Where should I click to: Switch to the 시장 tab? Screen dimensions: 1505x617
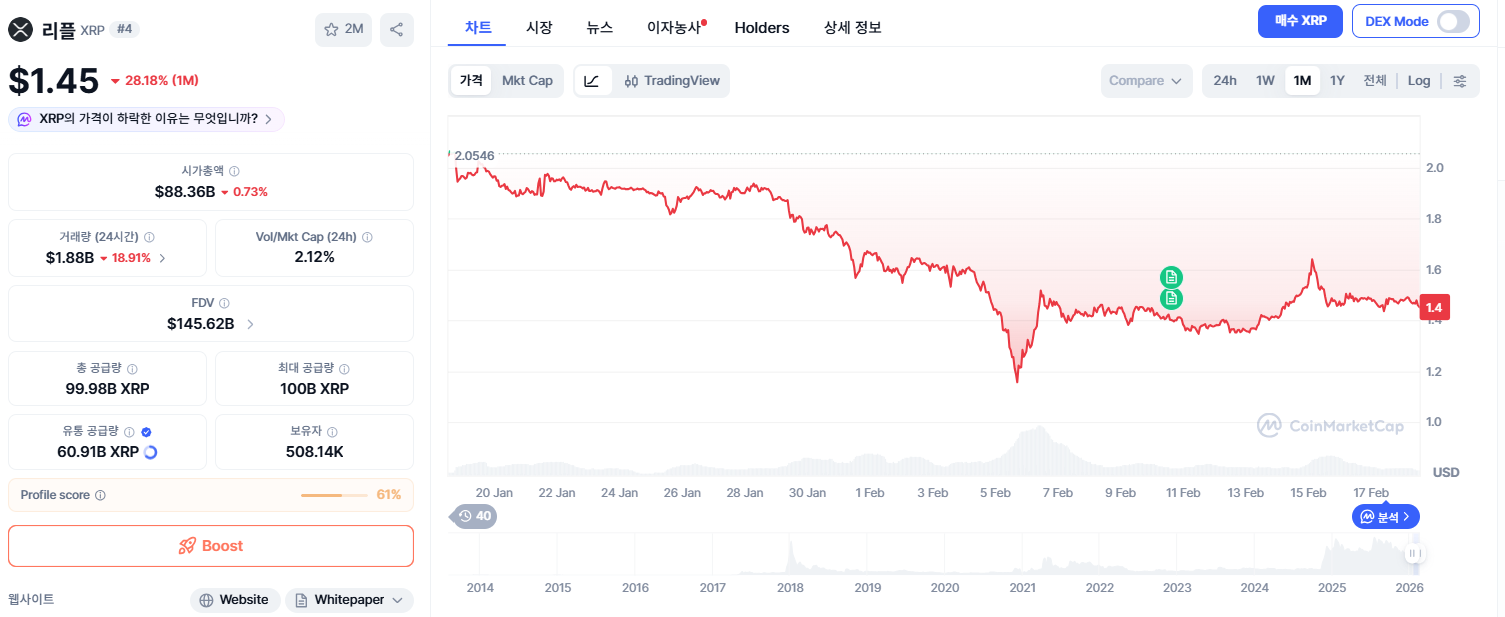[x=539, y=28]
